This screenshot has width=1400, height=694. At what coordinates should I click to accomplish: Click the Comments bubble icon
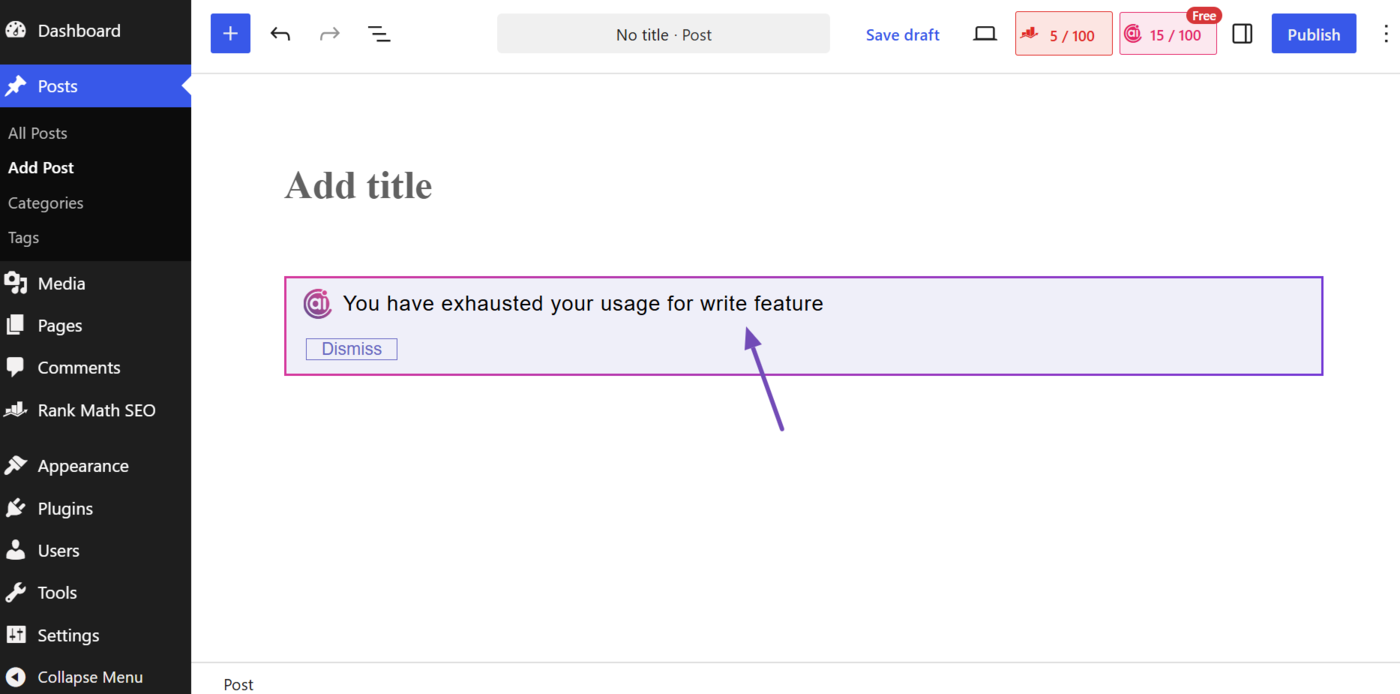pos(16,368)
